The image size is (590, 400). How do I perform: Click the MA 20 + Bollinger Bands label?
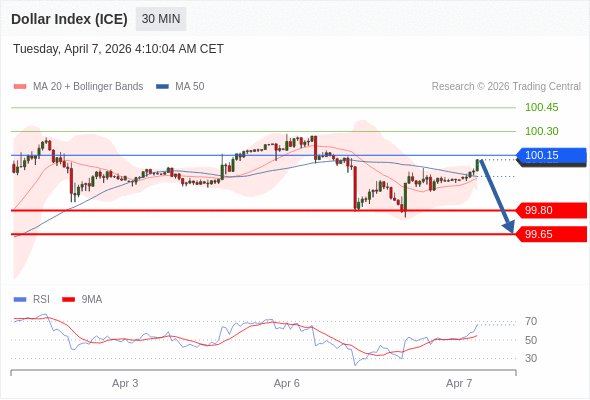(x=88, y=87)
